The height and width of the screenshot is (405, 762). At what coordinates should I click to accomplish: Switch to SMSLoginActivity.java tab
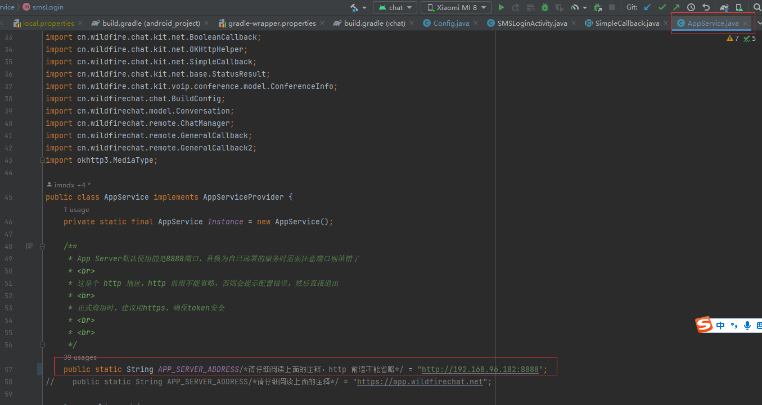(531, 23)
